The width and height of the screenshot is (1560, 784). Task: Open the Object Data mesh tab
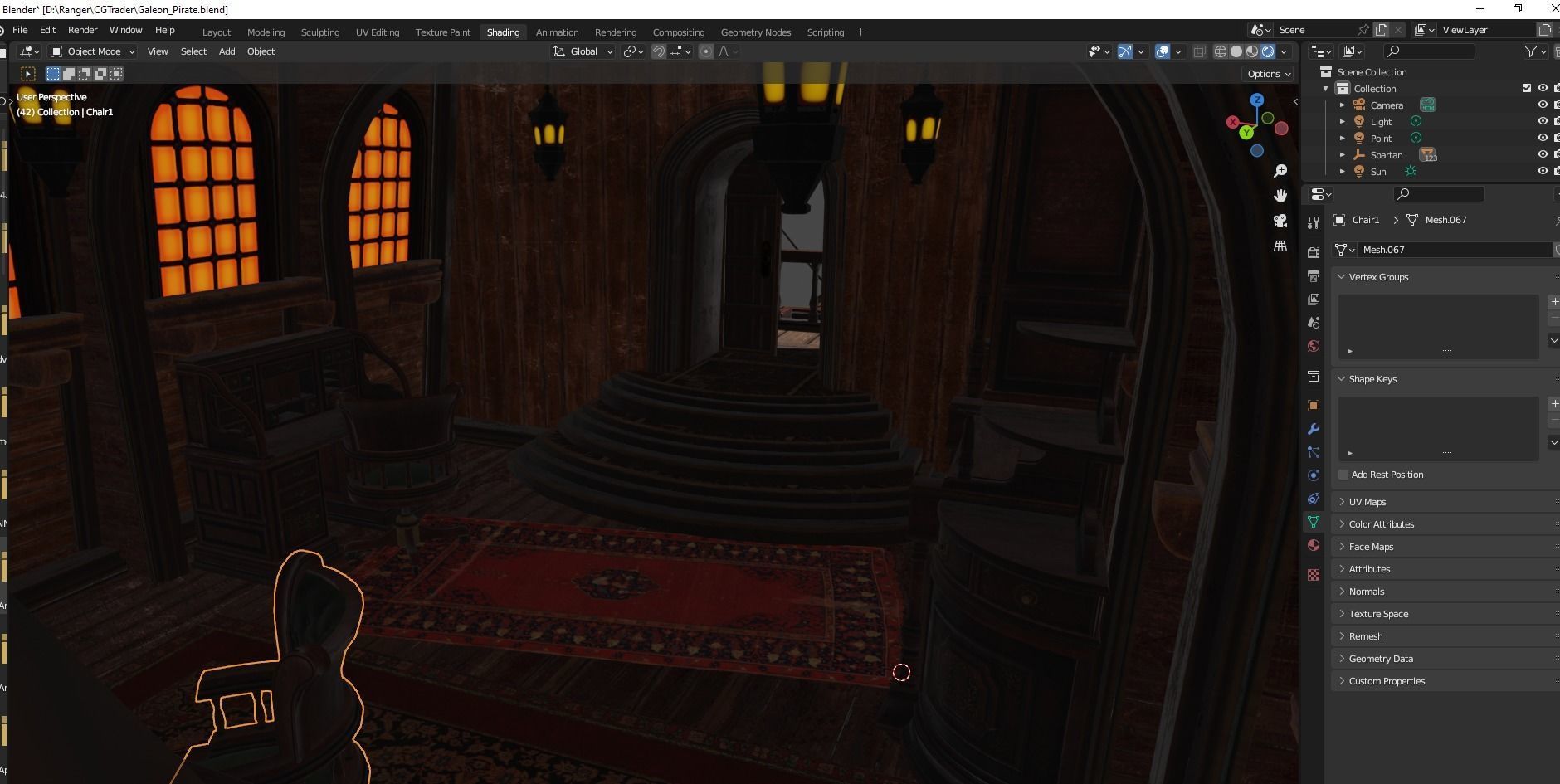(1314, 522)
